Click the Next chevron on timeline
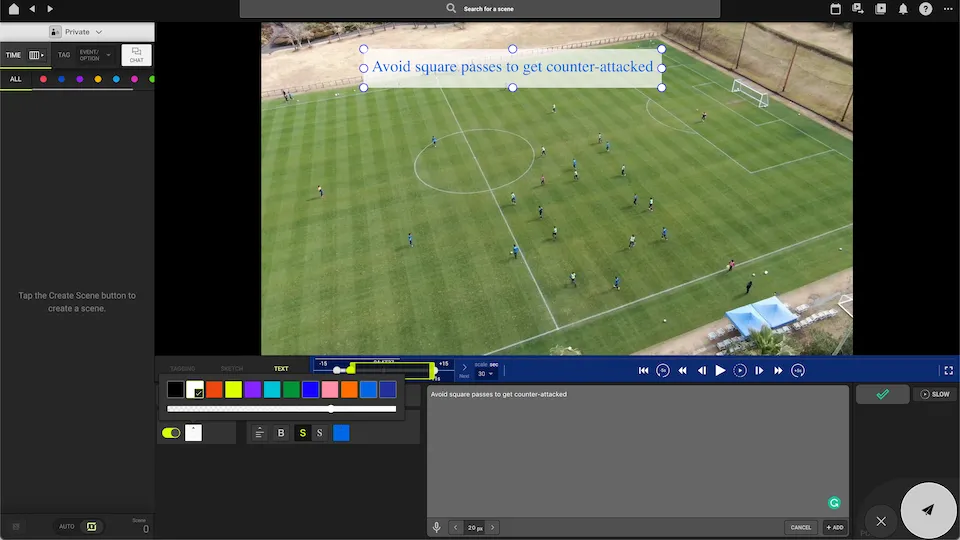Image resolution: width=960 pixels, height=540 pixels. point(464,368)
